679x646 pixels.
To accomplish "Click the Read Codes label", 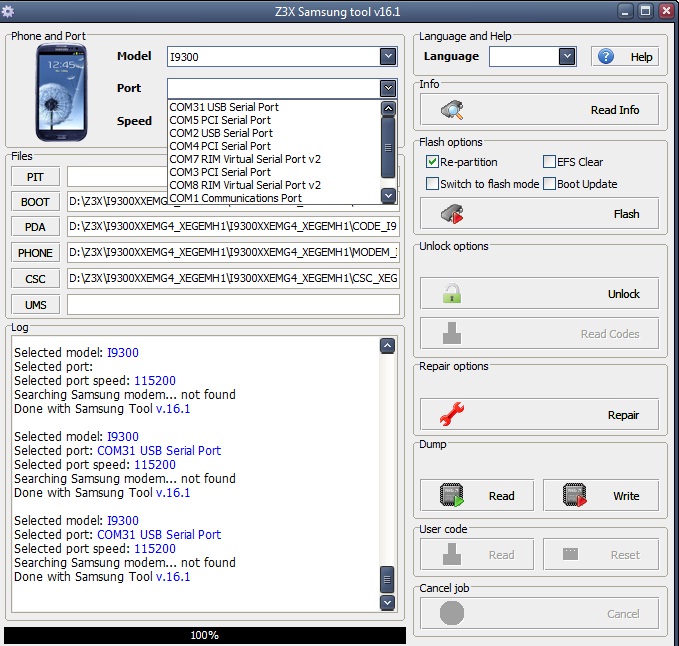I will (x=610, y=334).
